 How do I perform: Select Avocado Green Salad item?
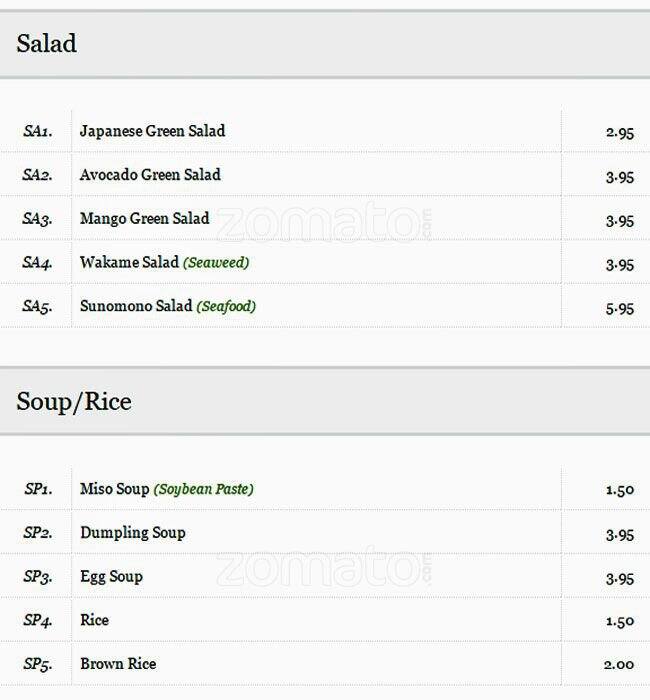tap(150, 175)
